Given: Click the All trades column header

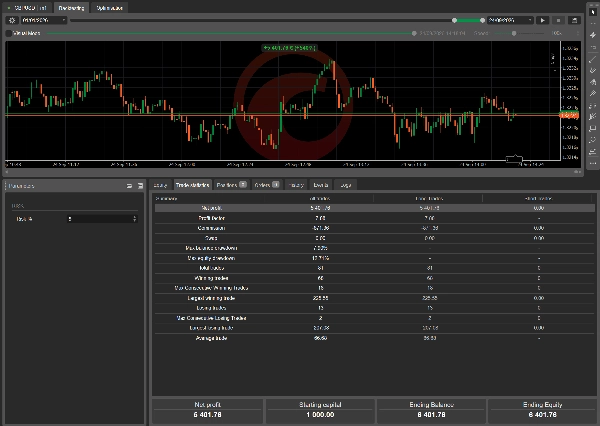Looking at the screenshot, I should (x=320, y=198).
